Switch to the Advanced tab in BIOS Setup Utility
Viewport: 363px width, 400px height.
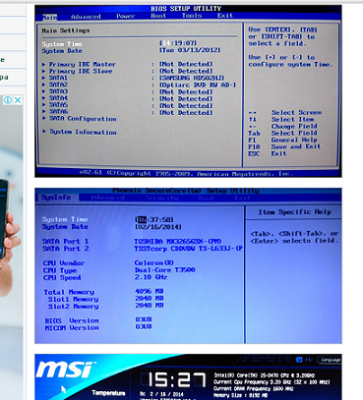point(86,17)
